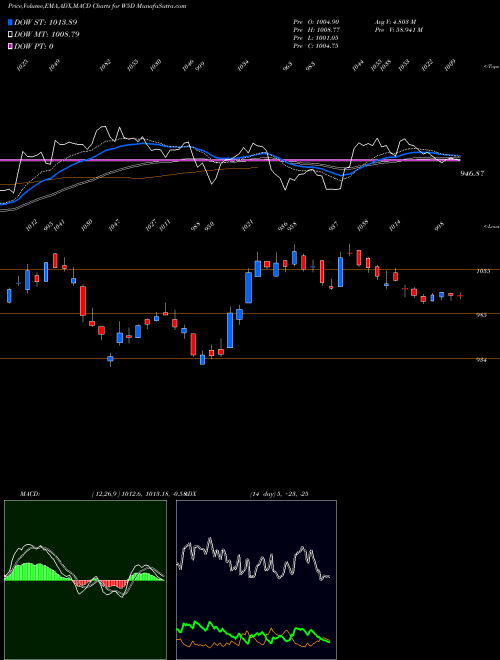Click the magenta DOW PT legend swatch

tap(10, 47)
